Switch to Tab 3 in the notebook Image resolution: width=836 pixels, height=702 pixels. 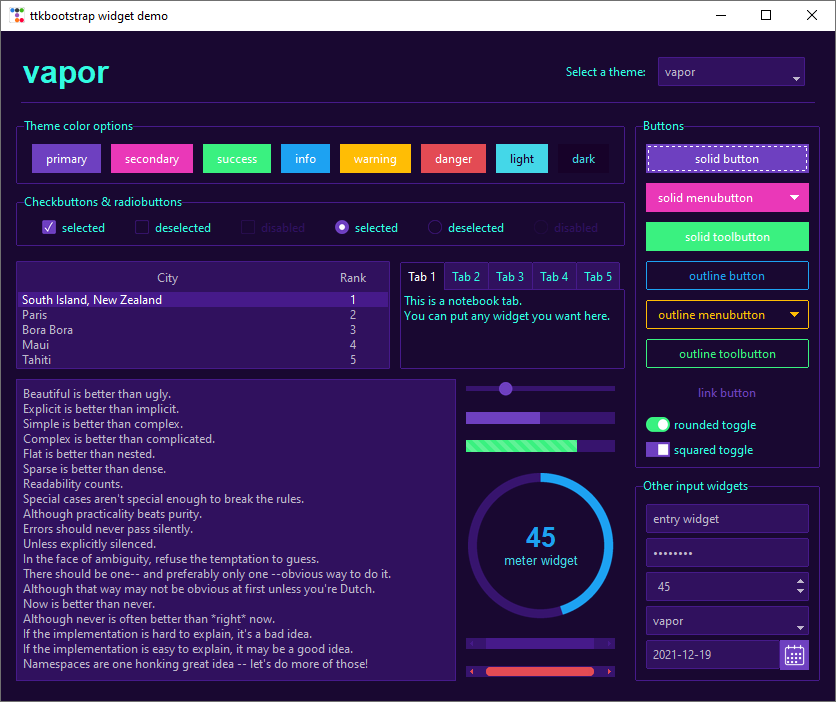(510, 276)
